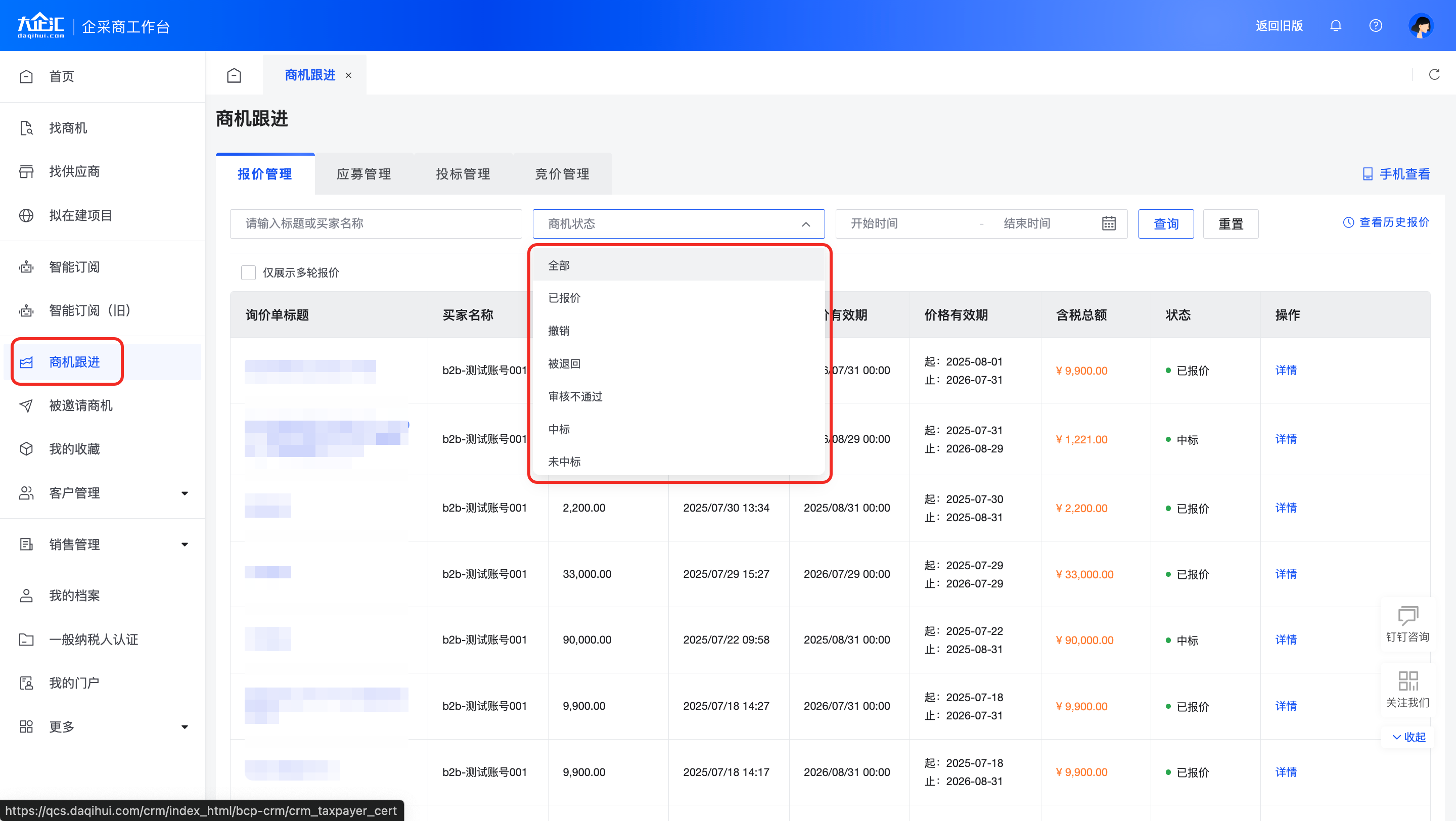This screenshot has height=821, width=1456.
Task: Click 手机查看 phone icon link
Action: click(1396, 174)
